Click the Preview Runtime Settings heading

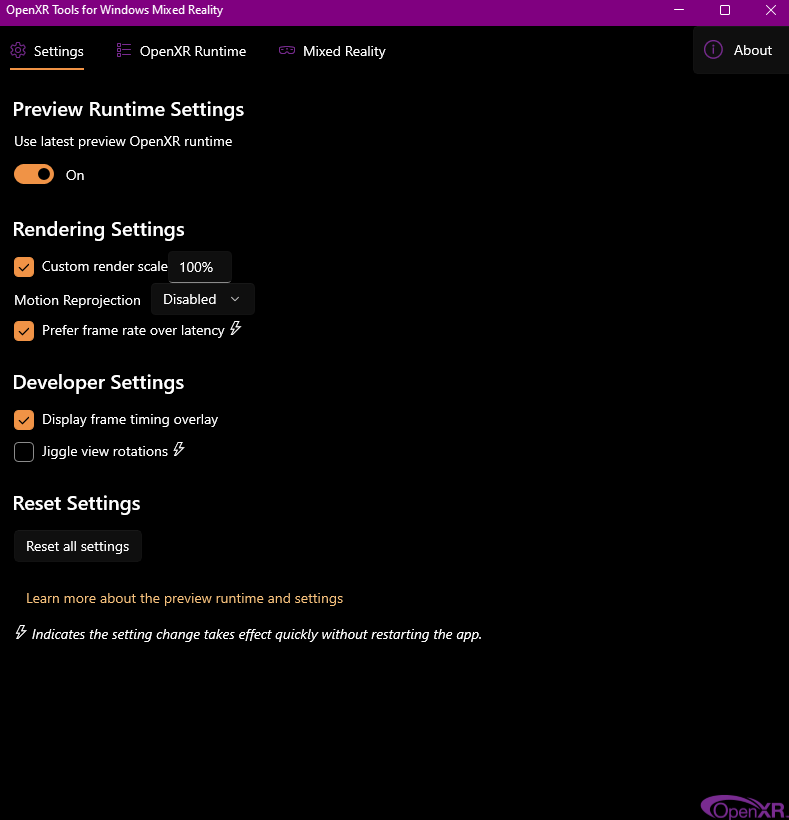[129, 109]
